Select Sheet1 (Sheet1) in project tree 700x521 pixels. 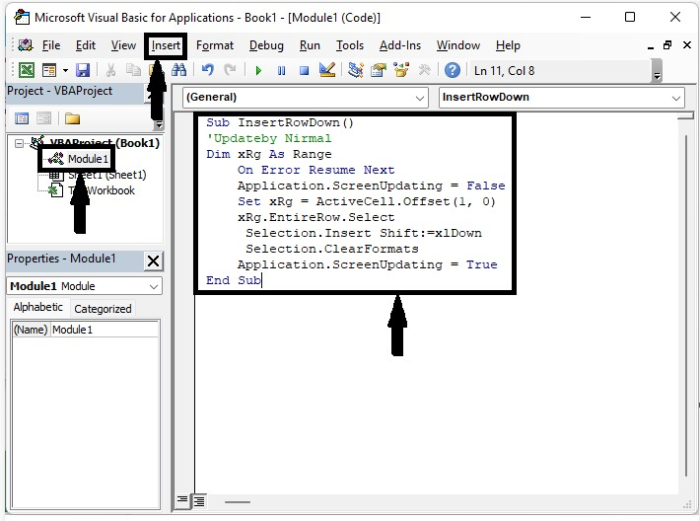(x=107, y=175)
